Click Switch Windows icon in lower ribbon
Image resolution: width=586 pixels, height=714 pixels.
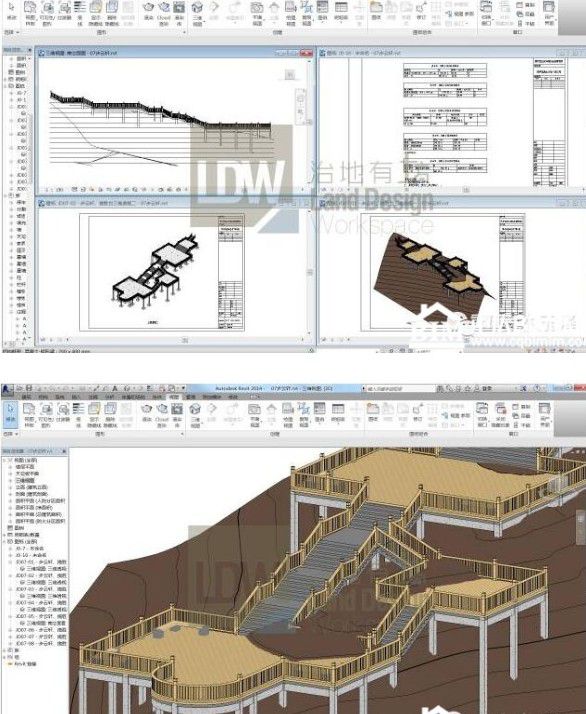tap(482, 413)
